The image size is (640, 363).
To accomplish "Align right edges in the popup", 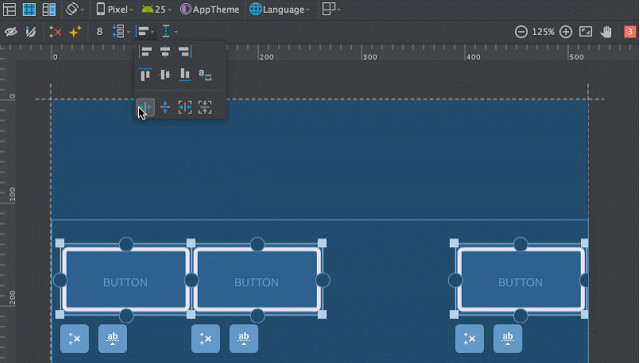I will point(184,51).
